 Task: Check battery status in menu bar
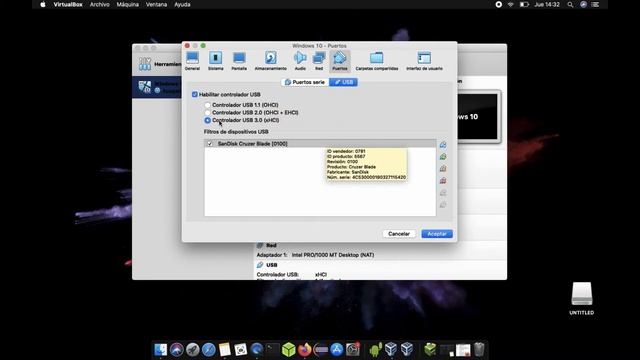coord(524,4)
